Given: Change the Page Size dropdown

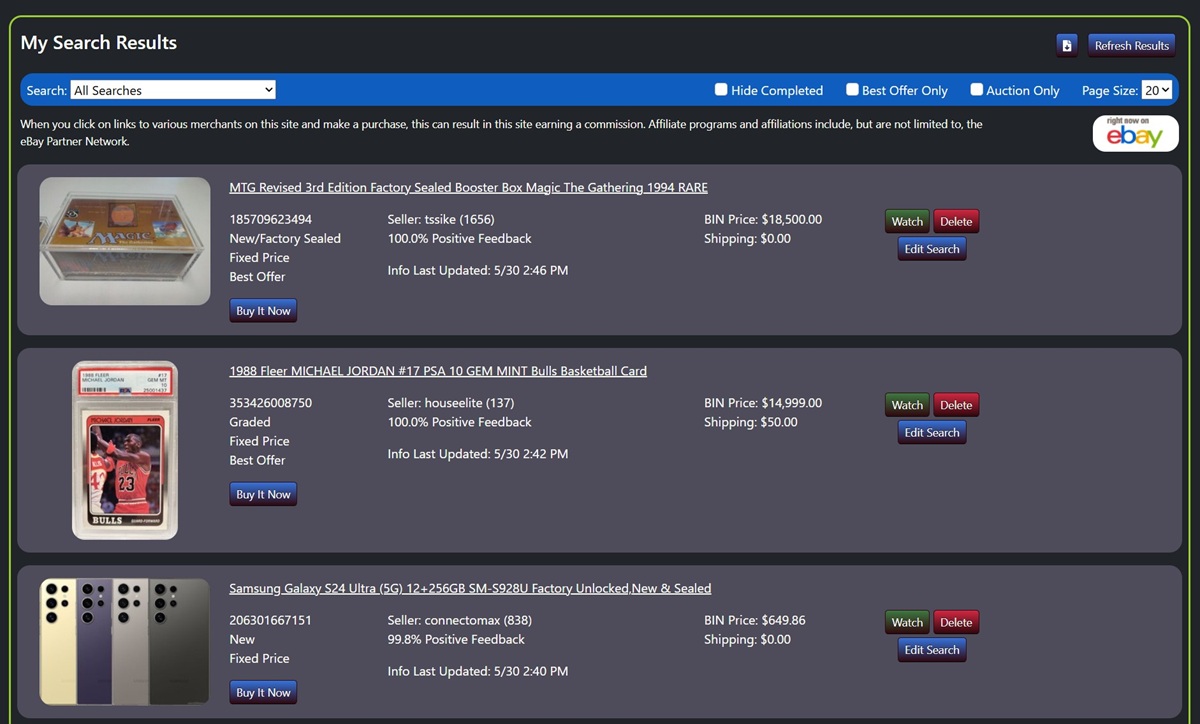Looking at the screenshot, I should [1157, 90].
